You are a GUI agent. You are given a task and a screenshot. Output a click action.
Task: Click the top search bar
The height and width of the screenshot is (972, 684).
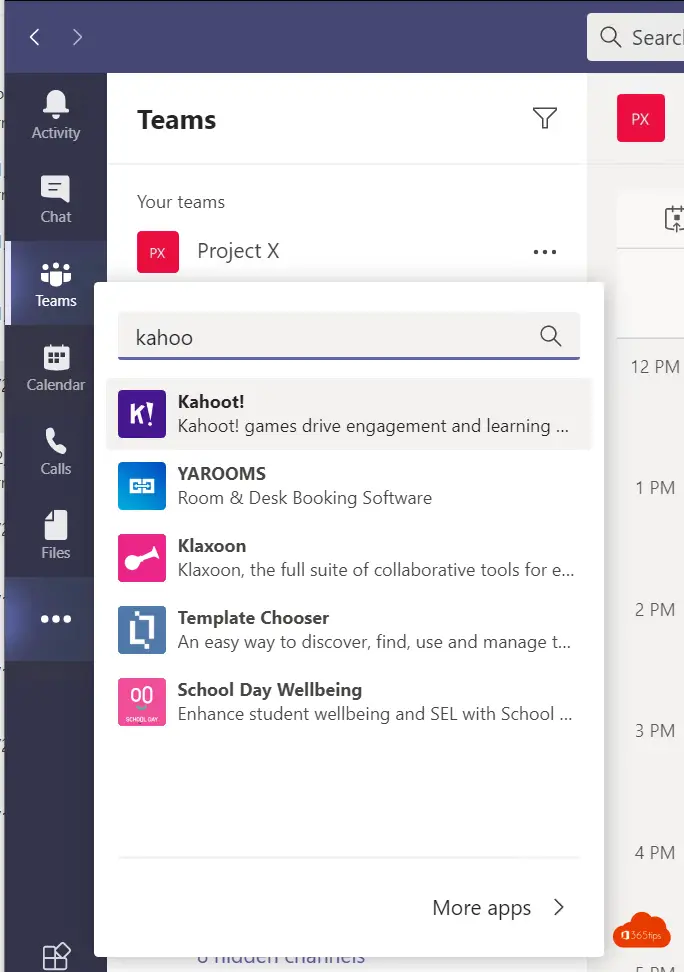point(635,37)
